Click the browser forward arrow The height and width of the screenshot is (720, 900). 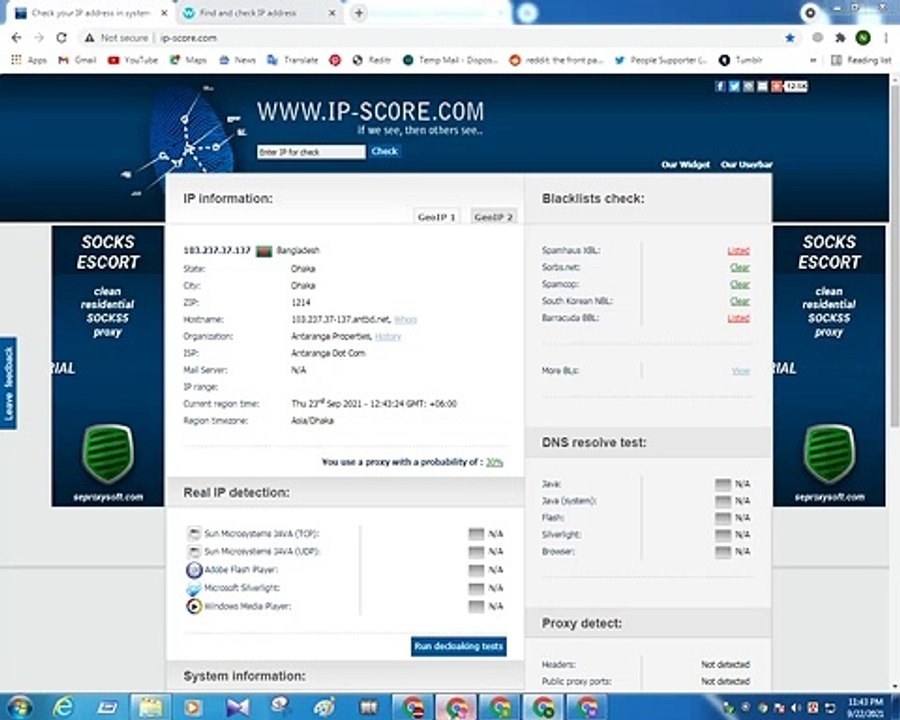coord(38,38)
